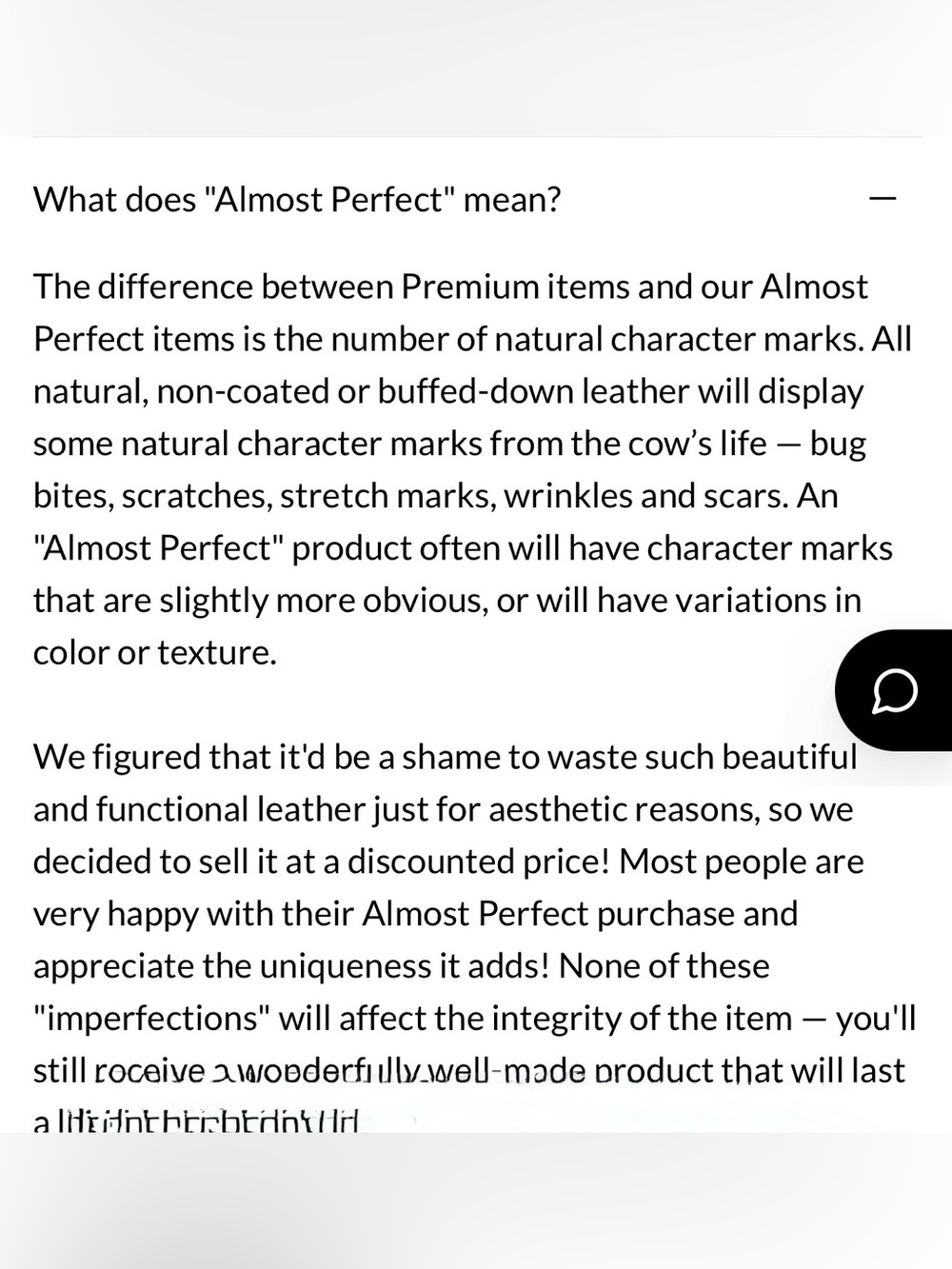The image size is (952, 1269).
Task: Click the partially hidden last line of text
Action: click(196, 1122)
